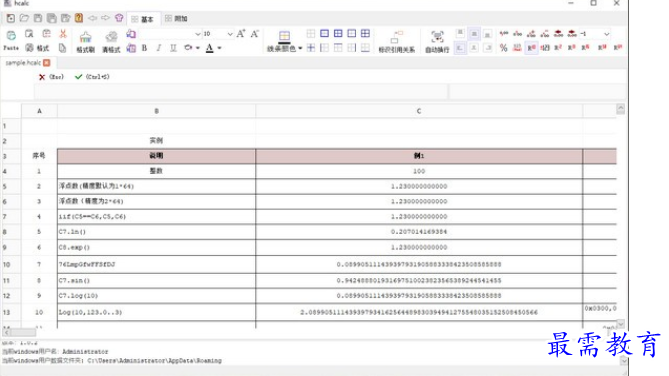Toggle Bold formatting
The width and height of the screenshot is (669, 376).
tap(144, 48)
